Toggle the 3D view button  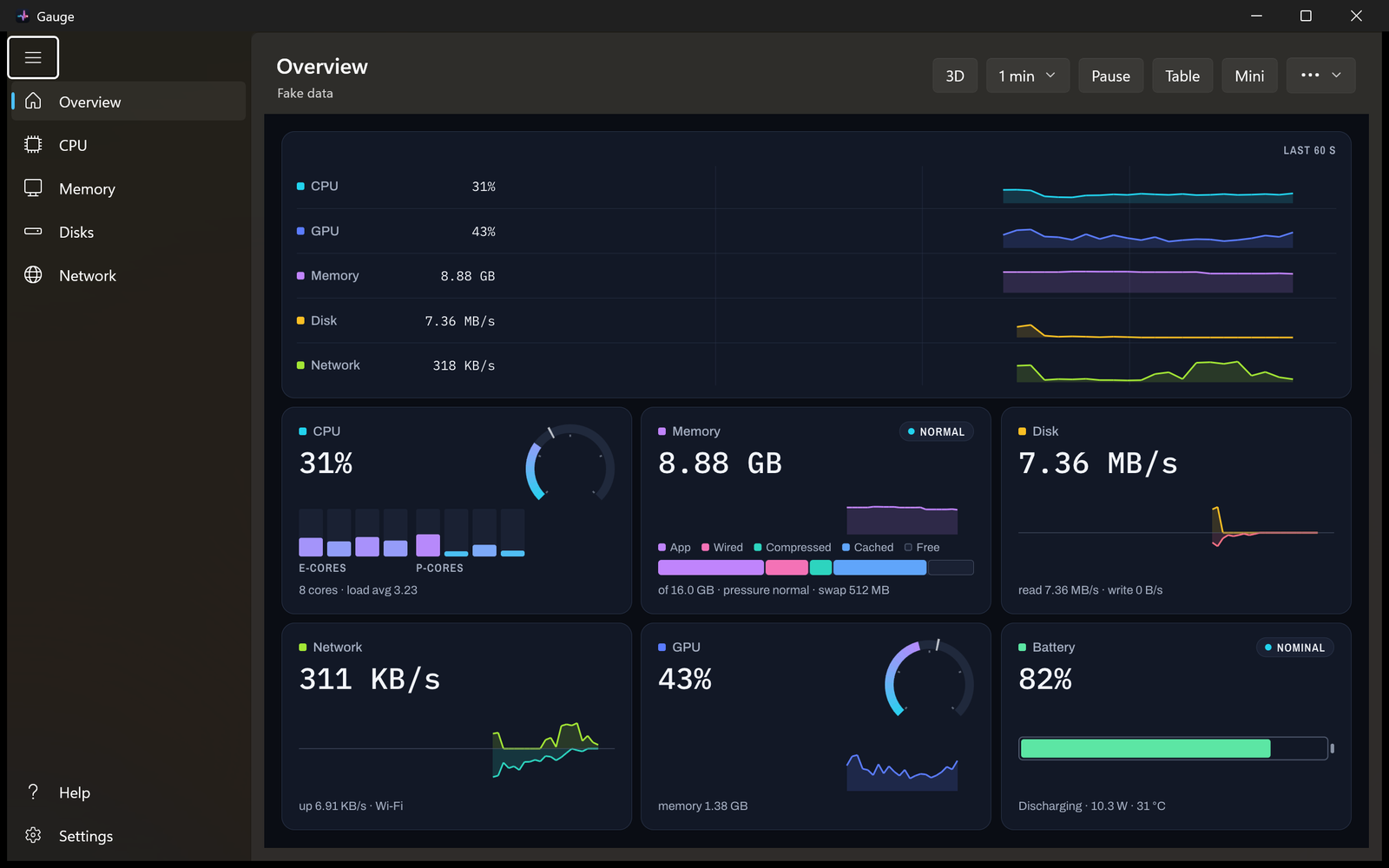tap(955, 76)
